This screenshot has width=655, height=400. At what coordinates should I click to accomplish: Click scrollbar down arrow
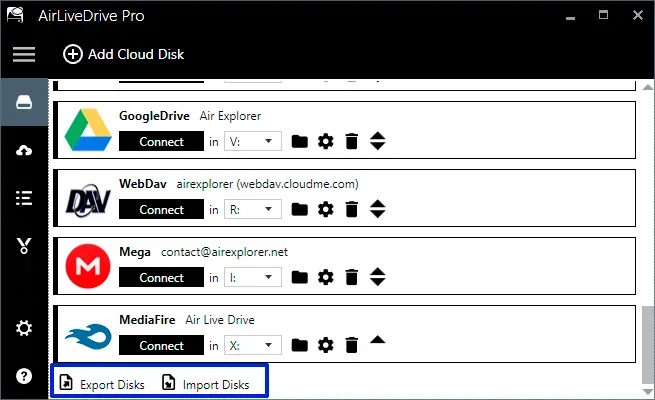coord(648,392)
